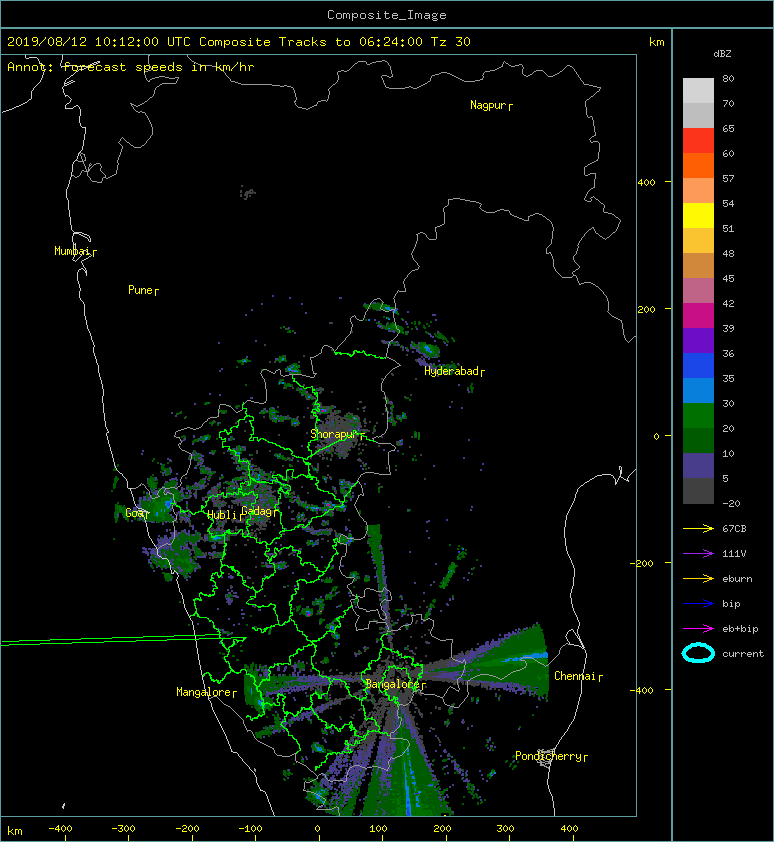774x842 pixels.
Task: Select the light blue 35 dBZ color swatch
Action: coord(698,391)
